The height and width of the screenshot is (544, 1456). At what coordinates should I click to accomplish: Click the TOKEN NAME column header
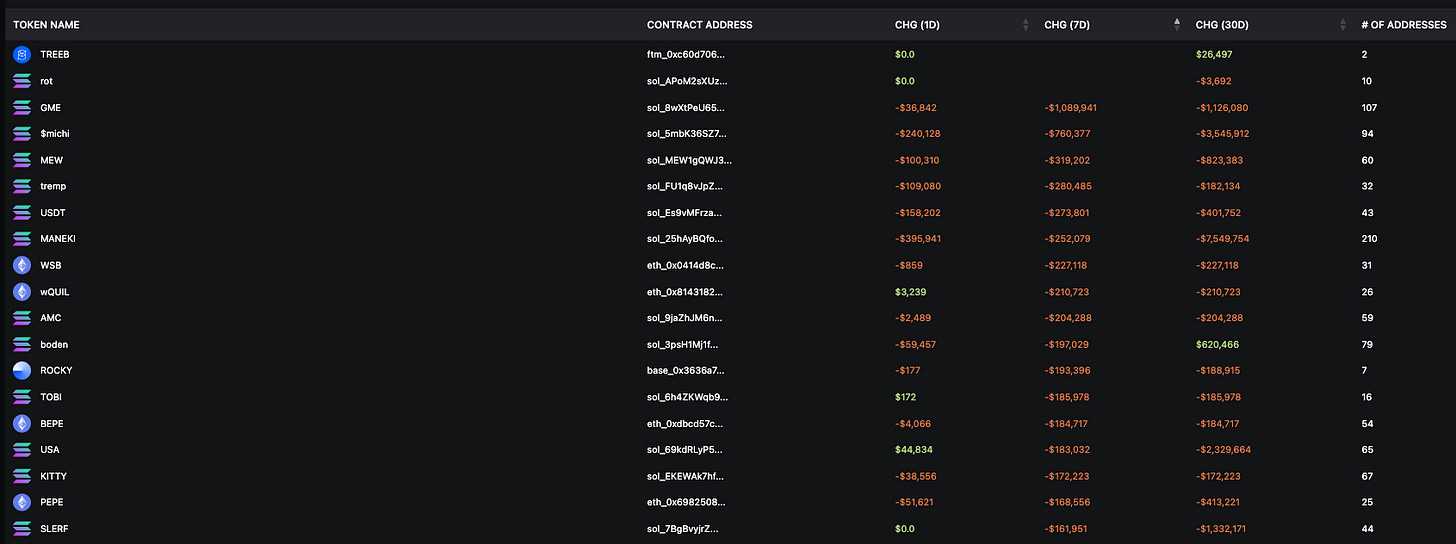(x=46, y=24)
